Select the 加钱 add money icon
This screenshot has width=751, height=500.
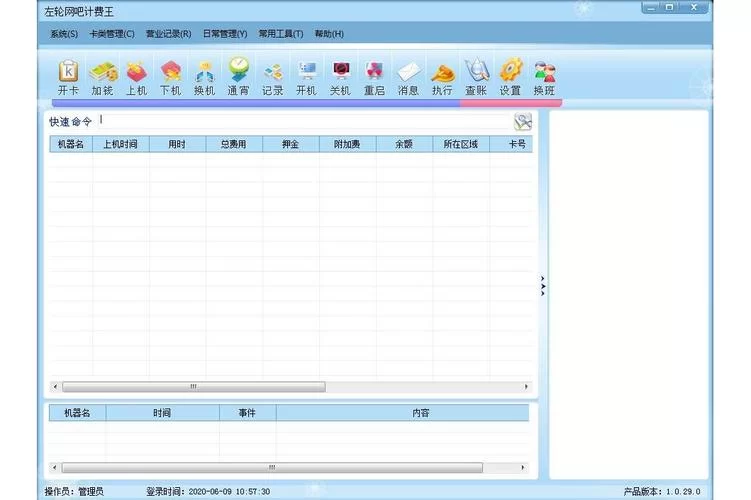pos(102,77)
